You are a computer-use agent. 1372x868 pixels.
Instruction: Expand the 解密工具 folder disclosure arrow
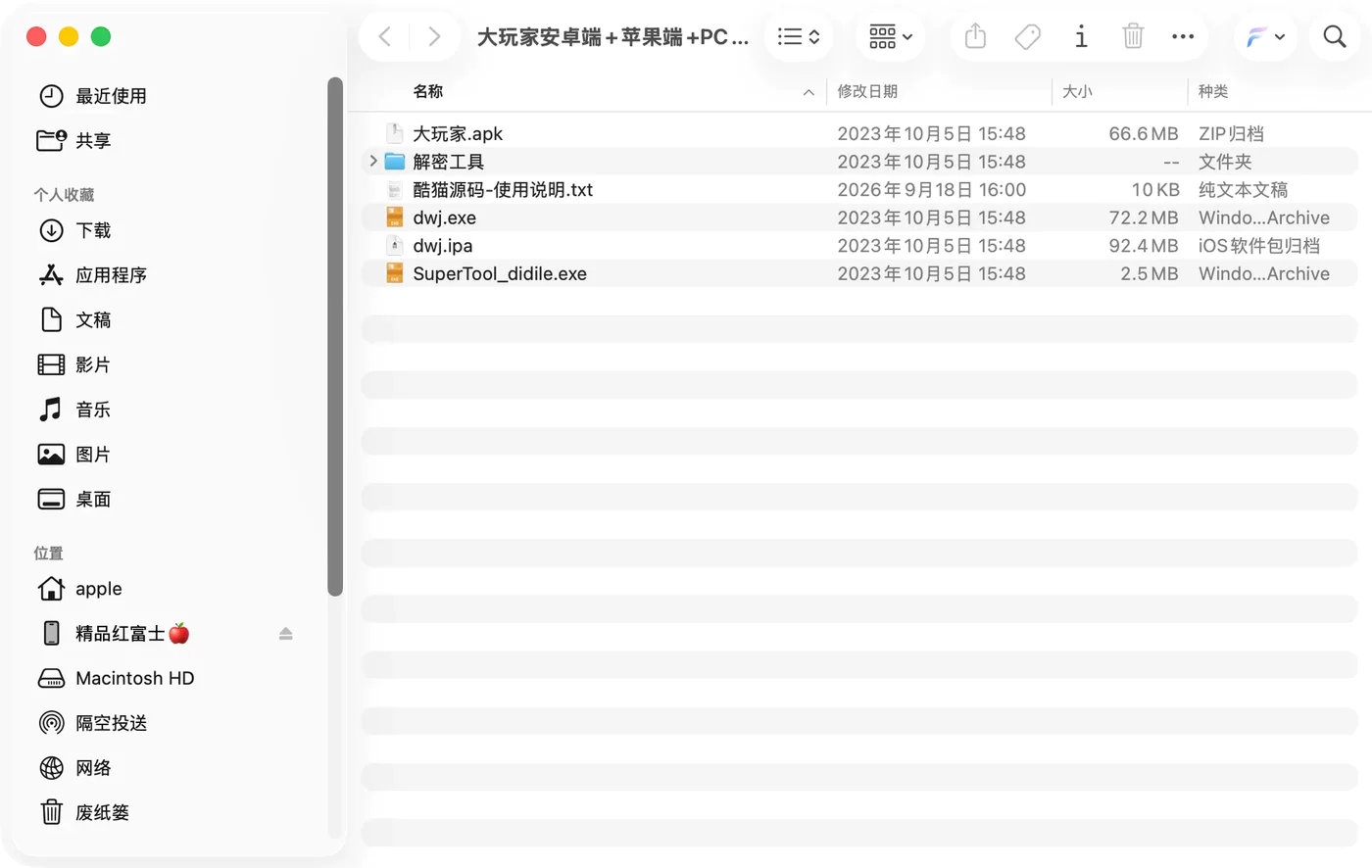pos(373,161)
